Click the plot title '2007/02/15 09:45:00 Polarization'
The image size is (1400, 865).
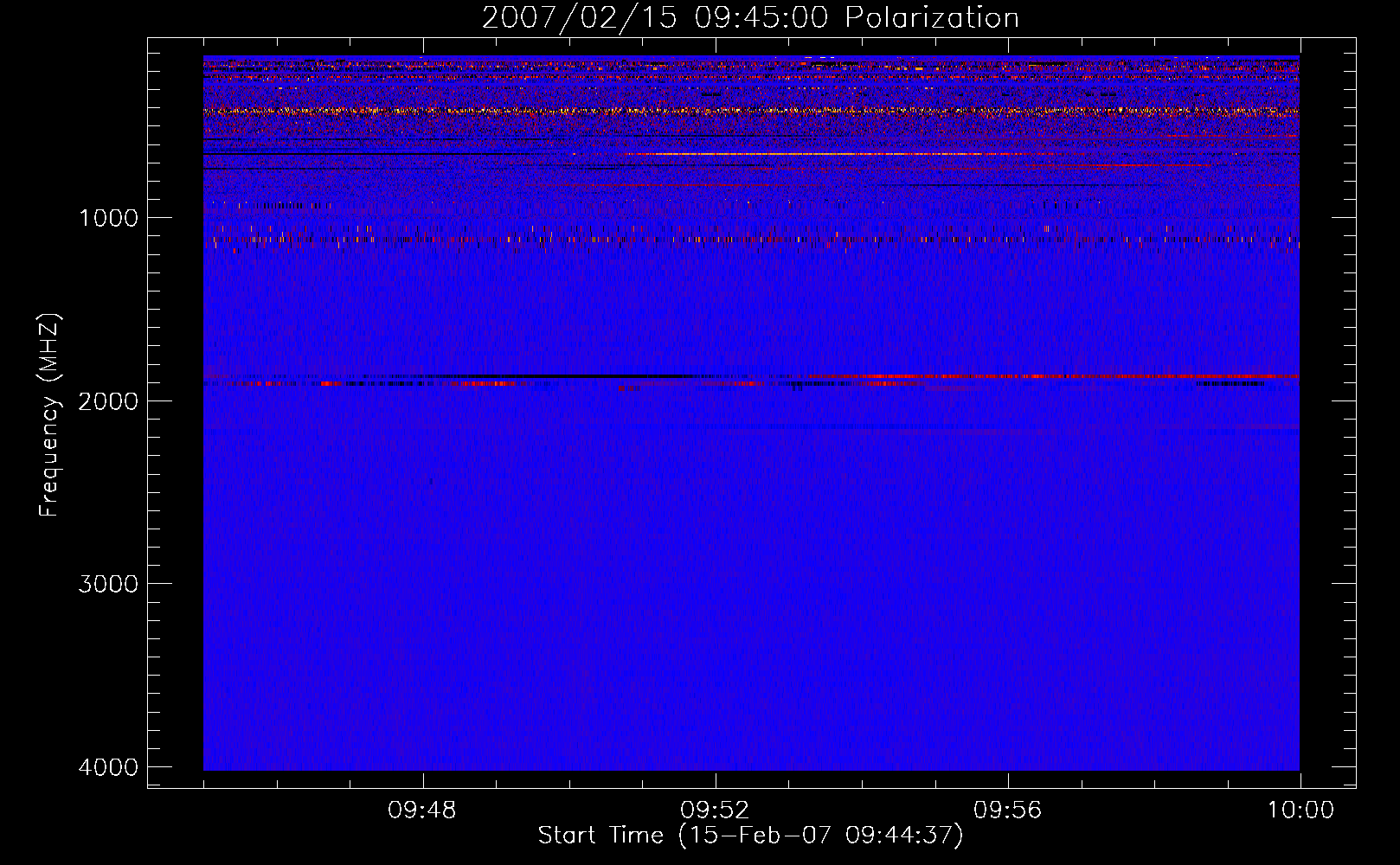[x=750, y=17]
